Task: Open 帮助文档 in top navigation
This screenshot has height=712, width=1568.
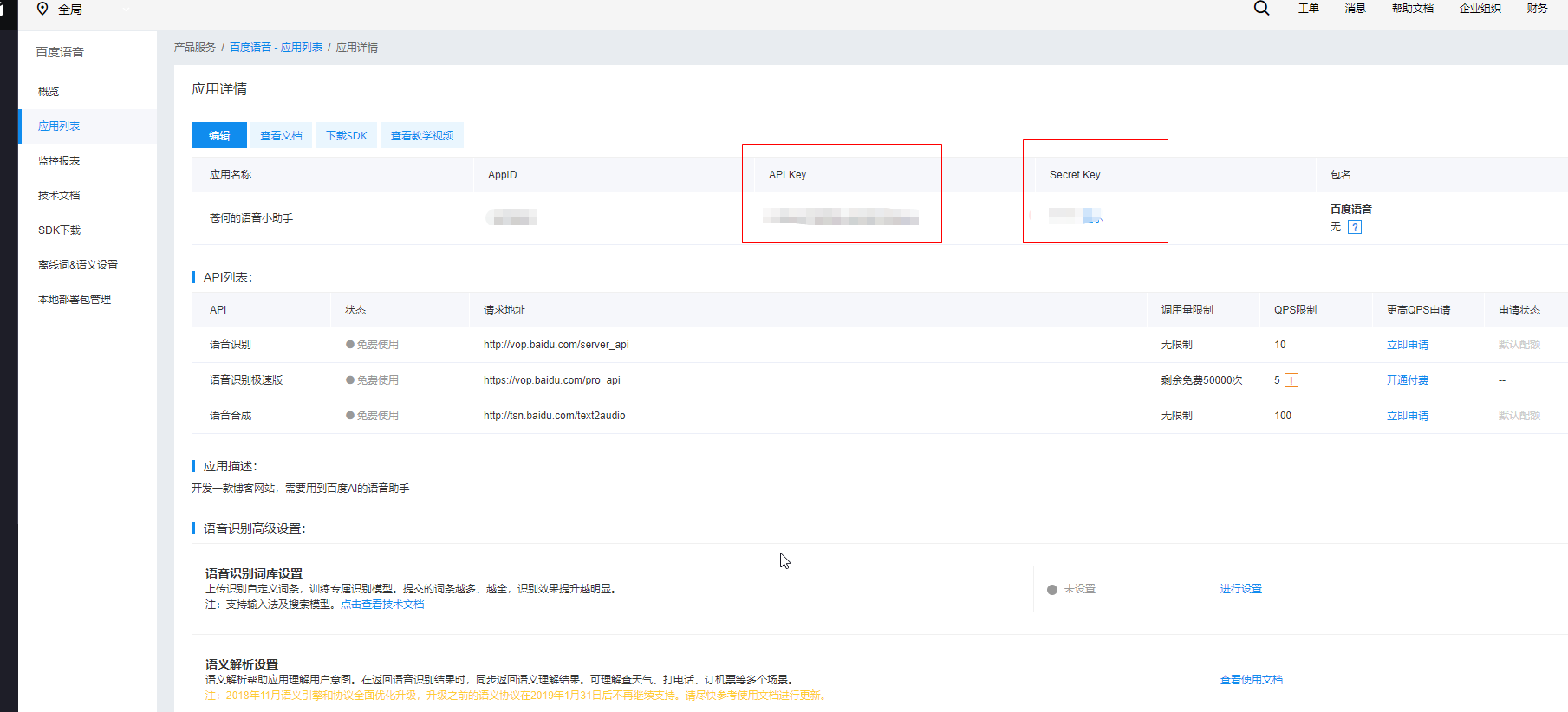Action: [x=1412, y=9]
